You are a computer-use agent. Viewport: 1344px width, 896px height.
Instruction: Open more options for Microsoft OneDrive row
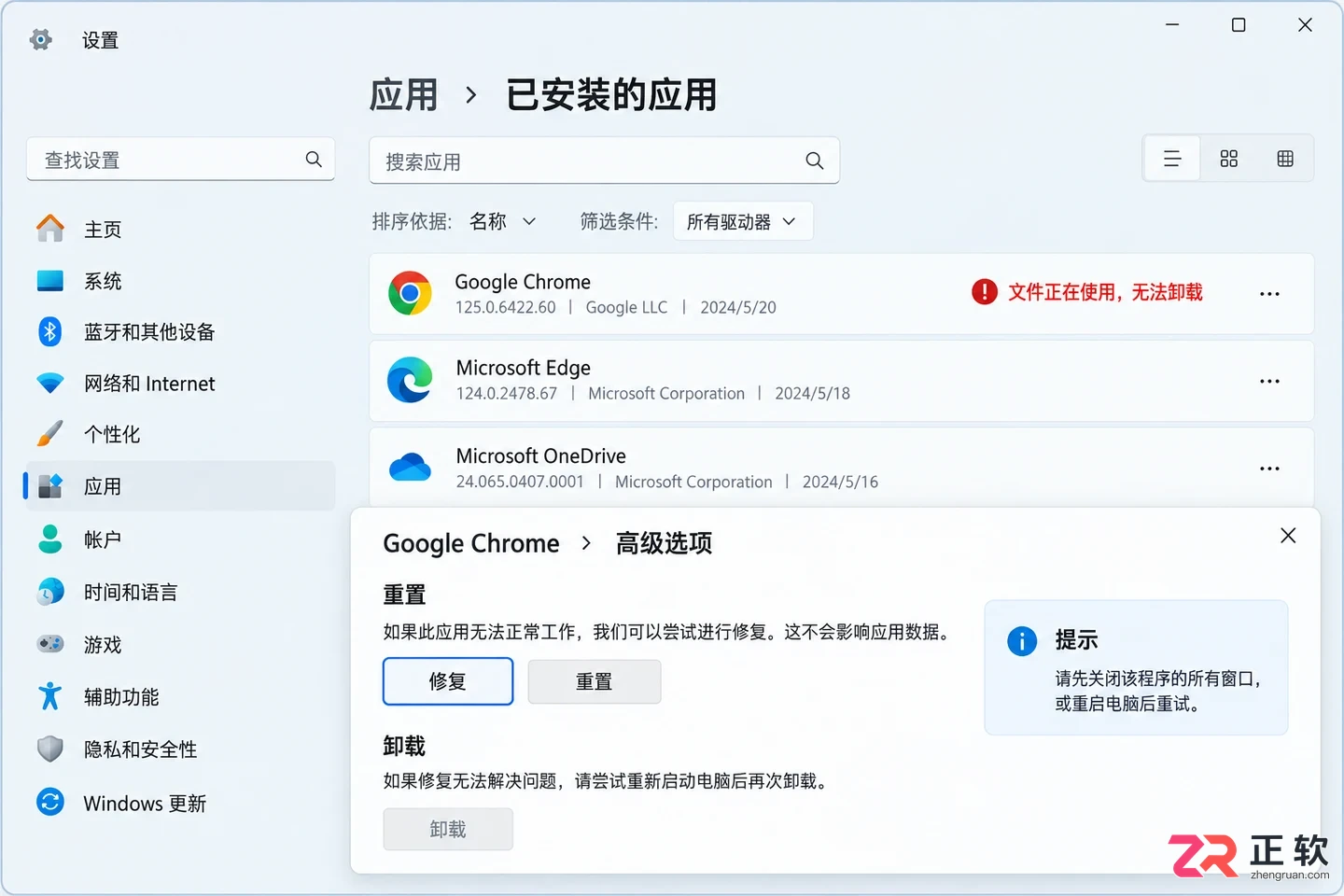(1269, 469)
